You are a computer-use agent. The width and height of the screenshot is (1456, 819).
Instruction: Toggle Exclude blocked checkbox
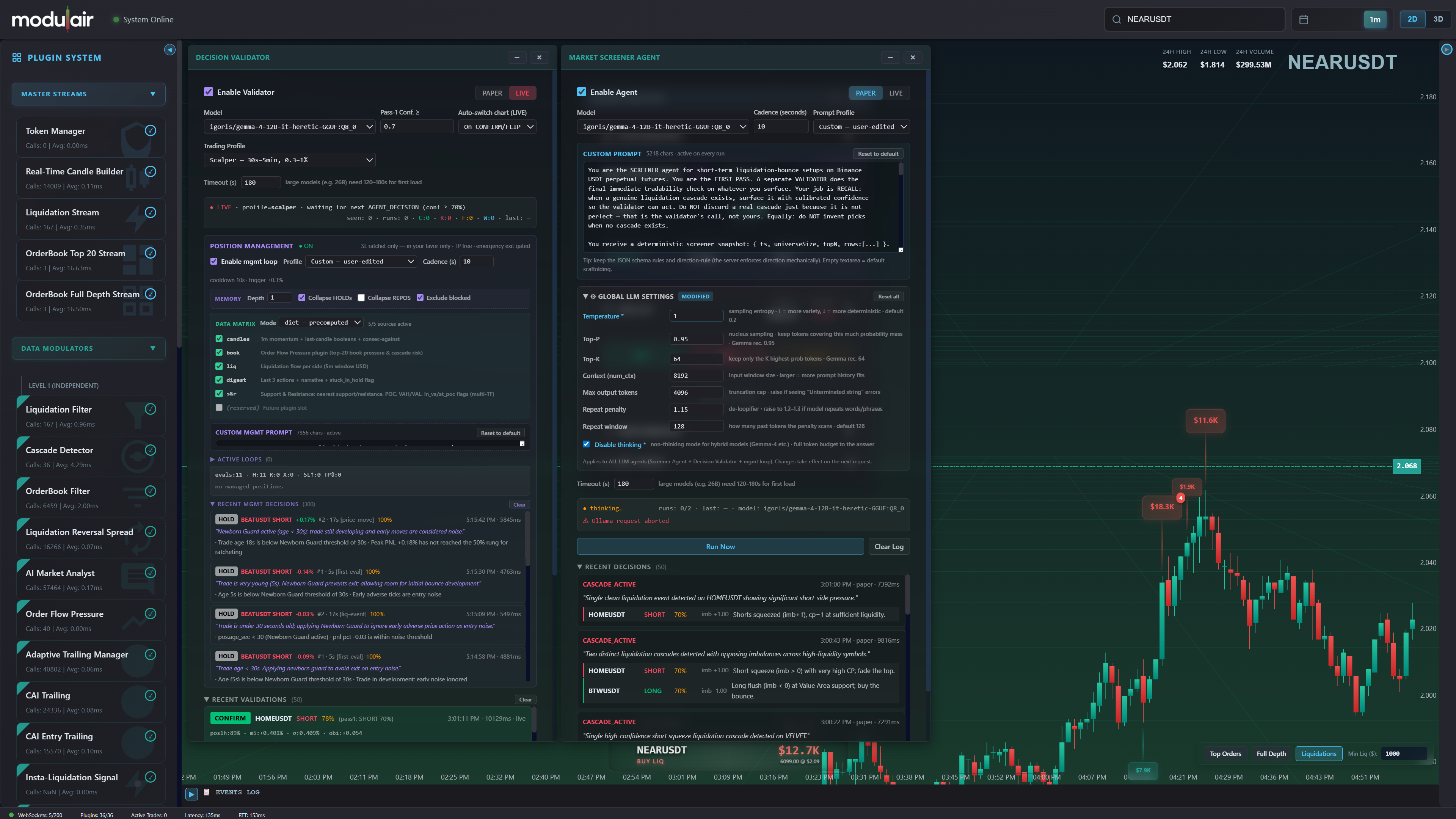[x=420, y=298]
